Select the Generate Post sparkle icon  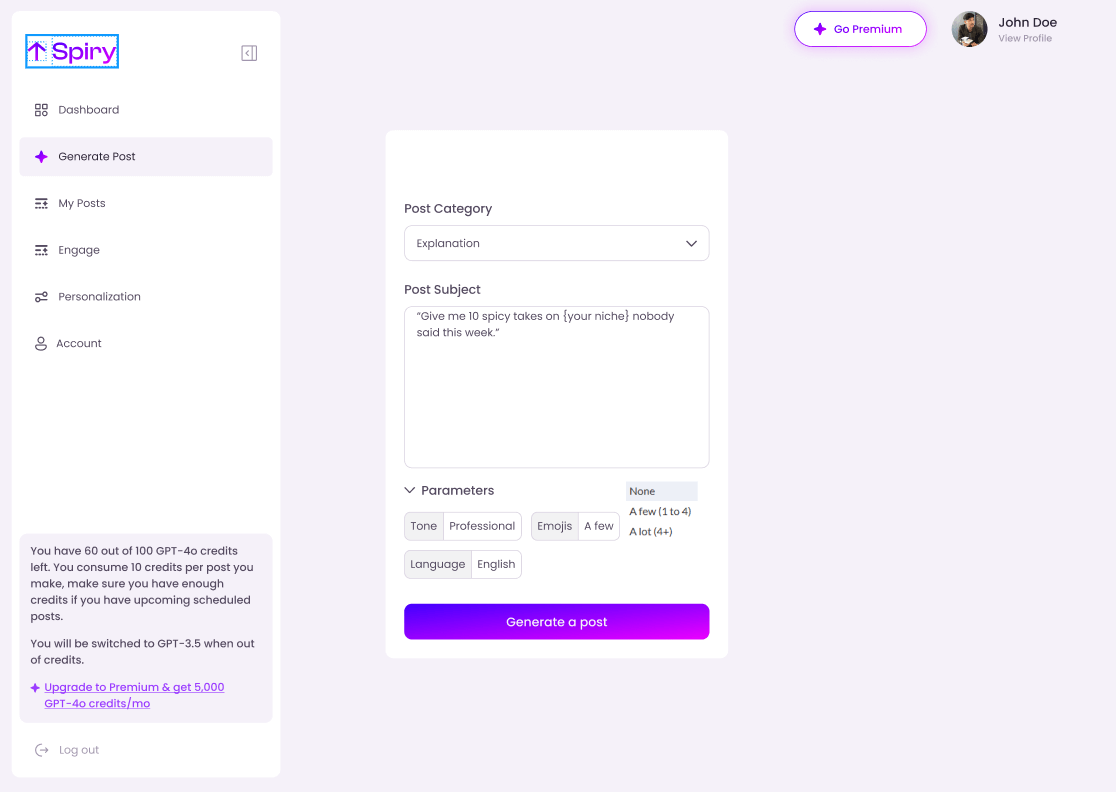(x=41, y=156)
